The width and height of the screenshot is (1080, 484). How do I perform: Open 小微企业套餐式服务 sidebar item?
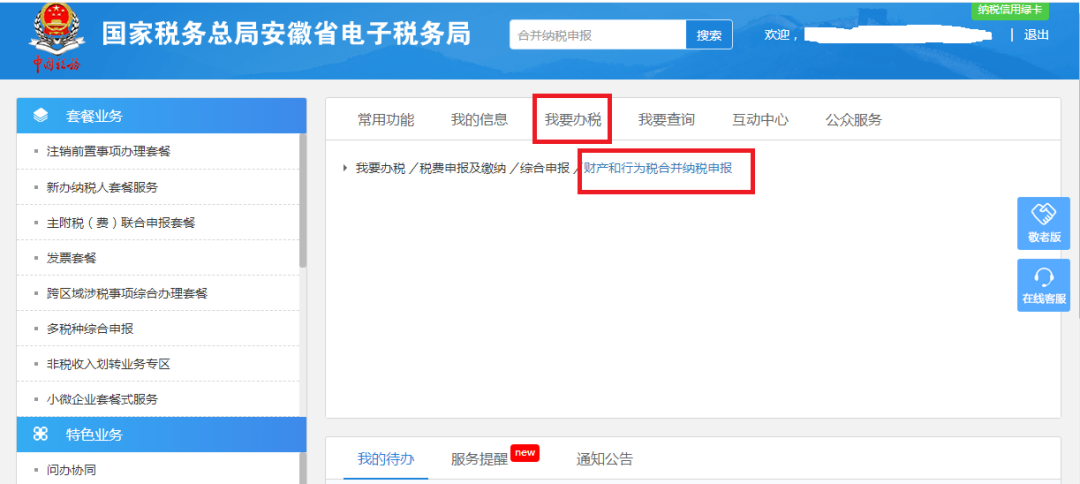click(102, 399)
